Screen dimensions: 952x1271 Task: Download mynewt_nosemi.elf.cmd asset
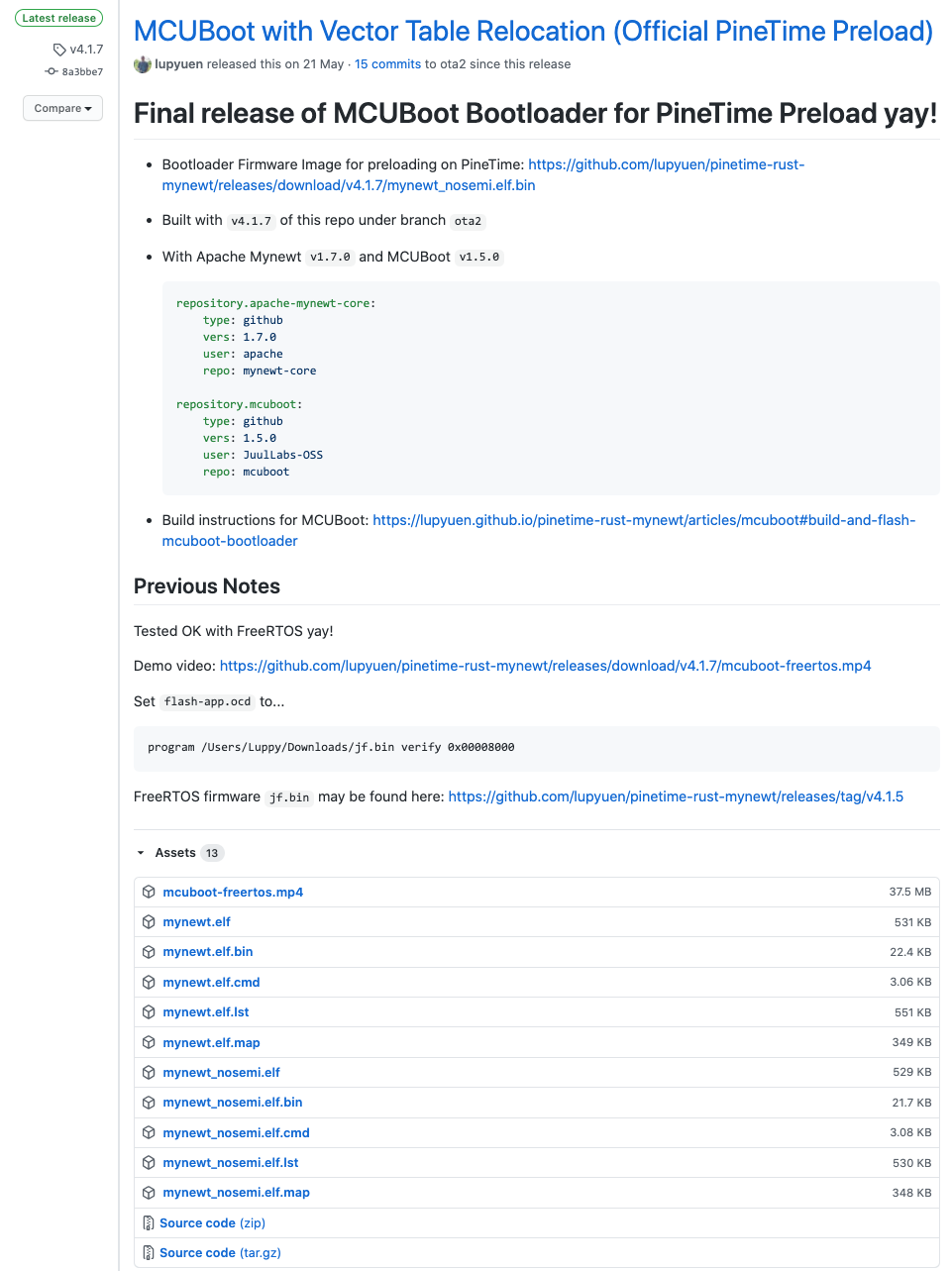[x=236, y=1132]
